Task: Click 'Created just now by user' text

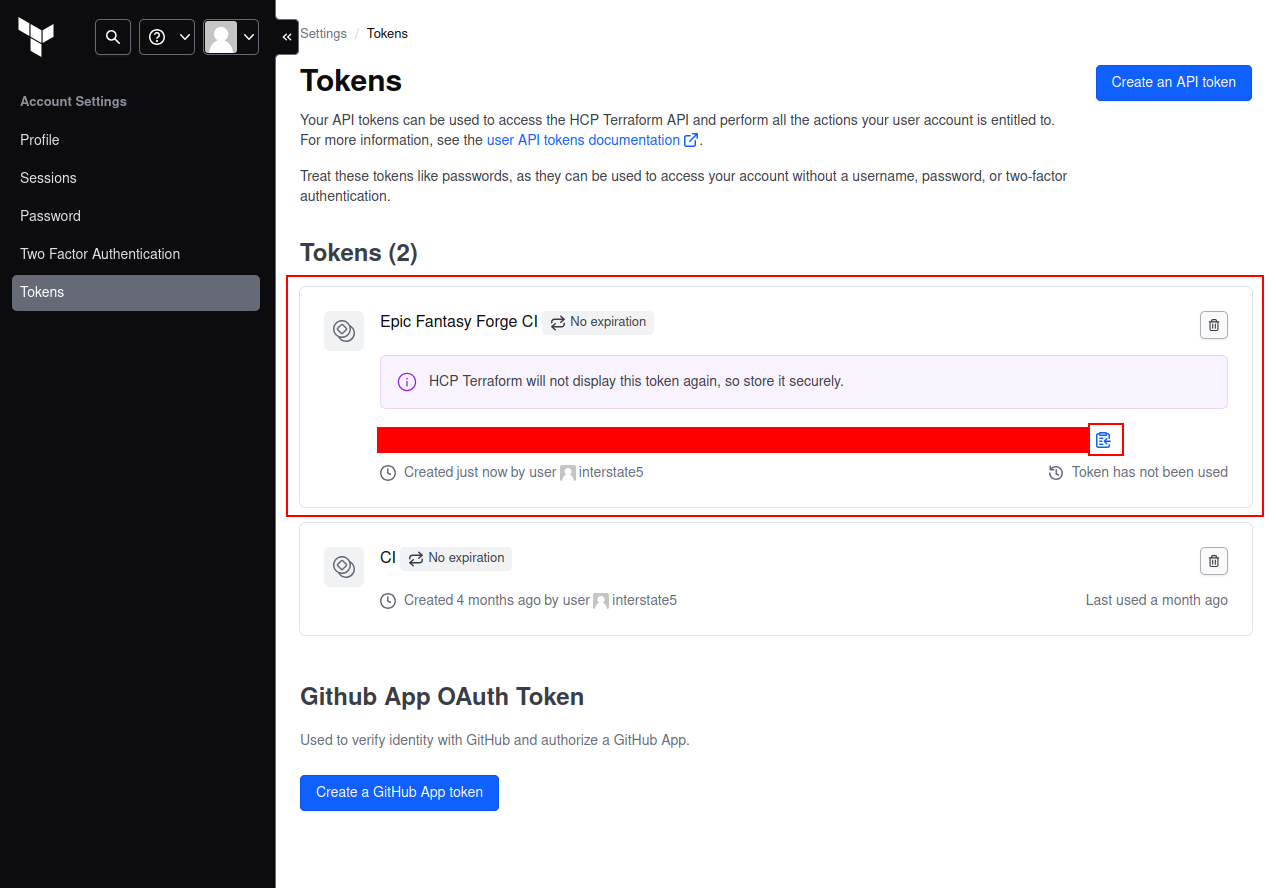Action: [x=480, y=472]
